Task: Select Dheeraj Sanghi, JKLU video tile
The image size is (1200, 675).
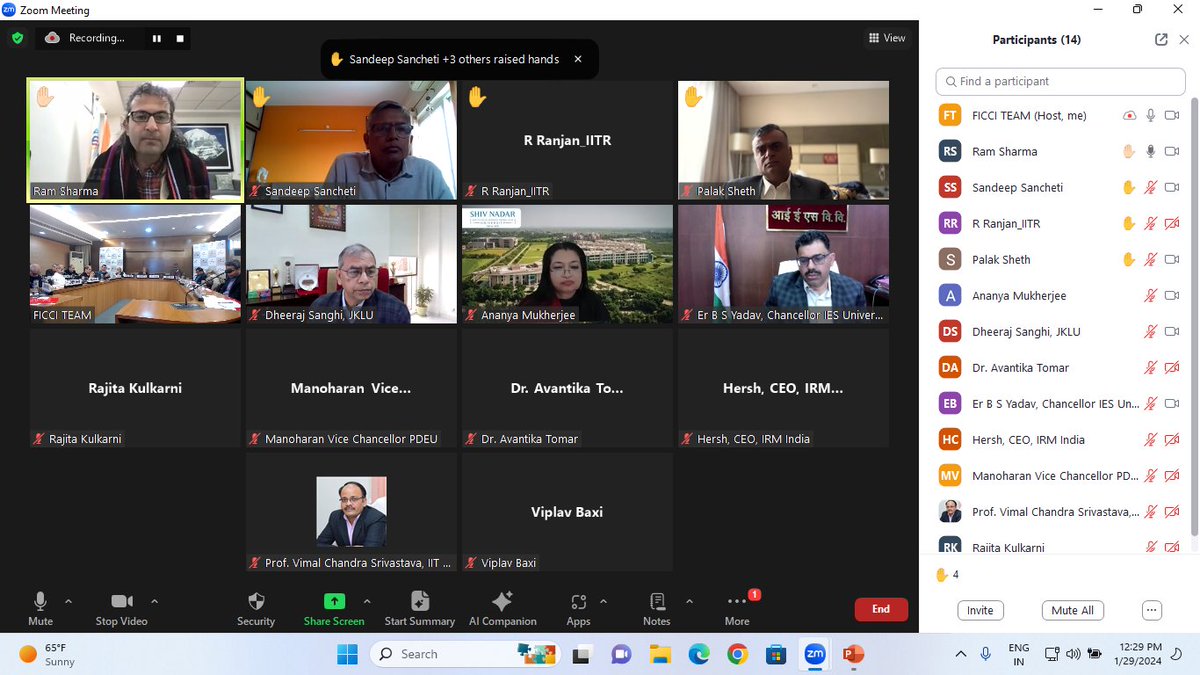Action: (351, 264)
